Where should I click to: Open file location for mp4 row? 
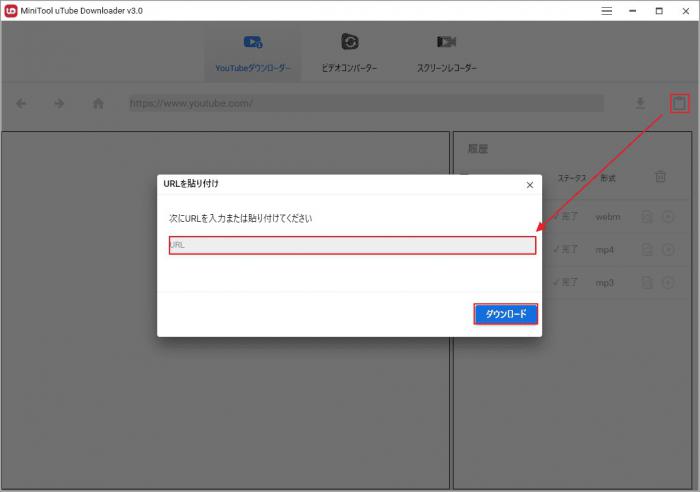(x=647, y=250)
